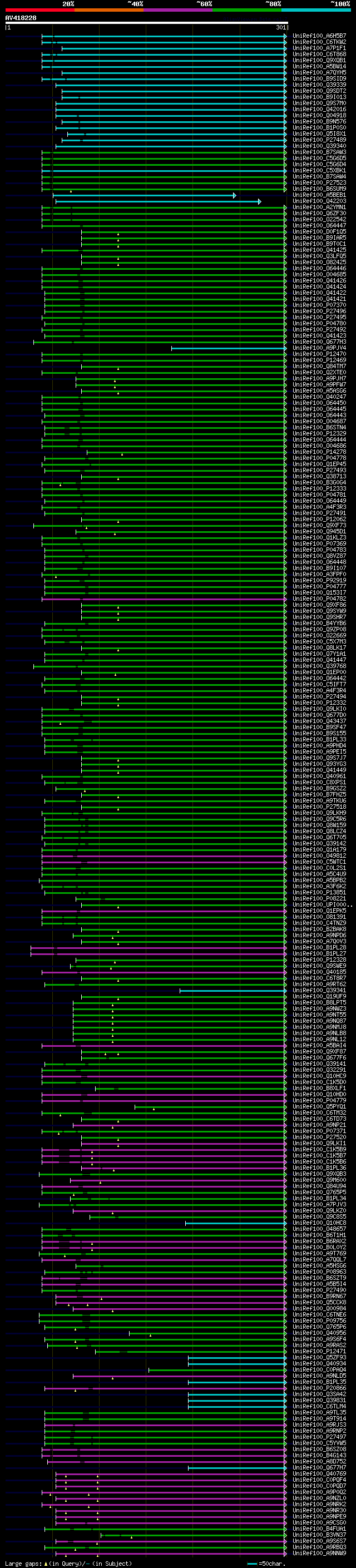The image size is (356, 1568).
Task: Click the white query sequence bar
Action: (x=146, y=23)
